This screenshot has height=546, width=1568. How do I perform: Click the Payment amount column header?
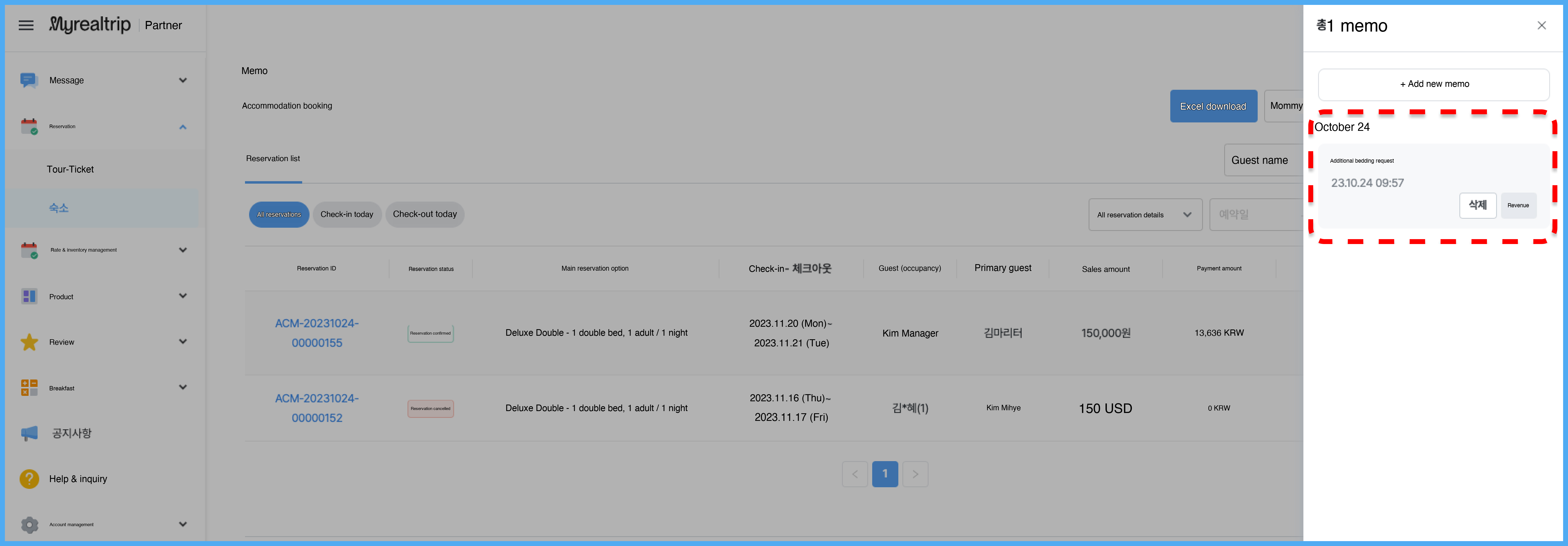click(x=1219, y=269)
